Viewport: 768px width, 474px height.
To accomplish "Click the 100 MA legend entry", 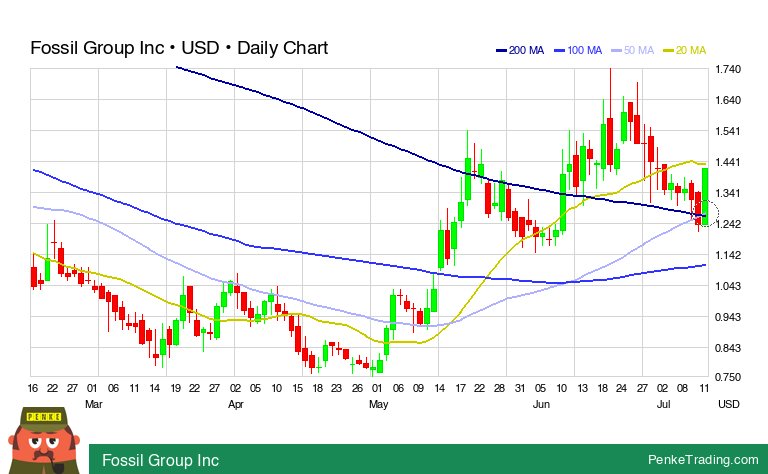I will coord(577,50).
